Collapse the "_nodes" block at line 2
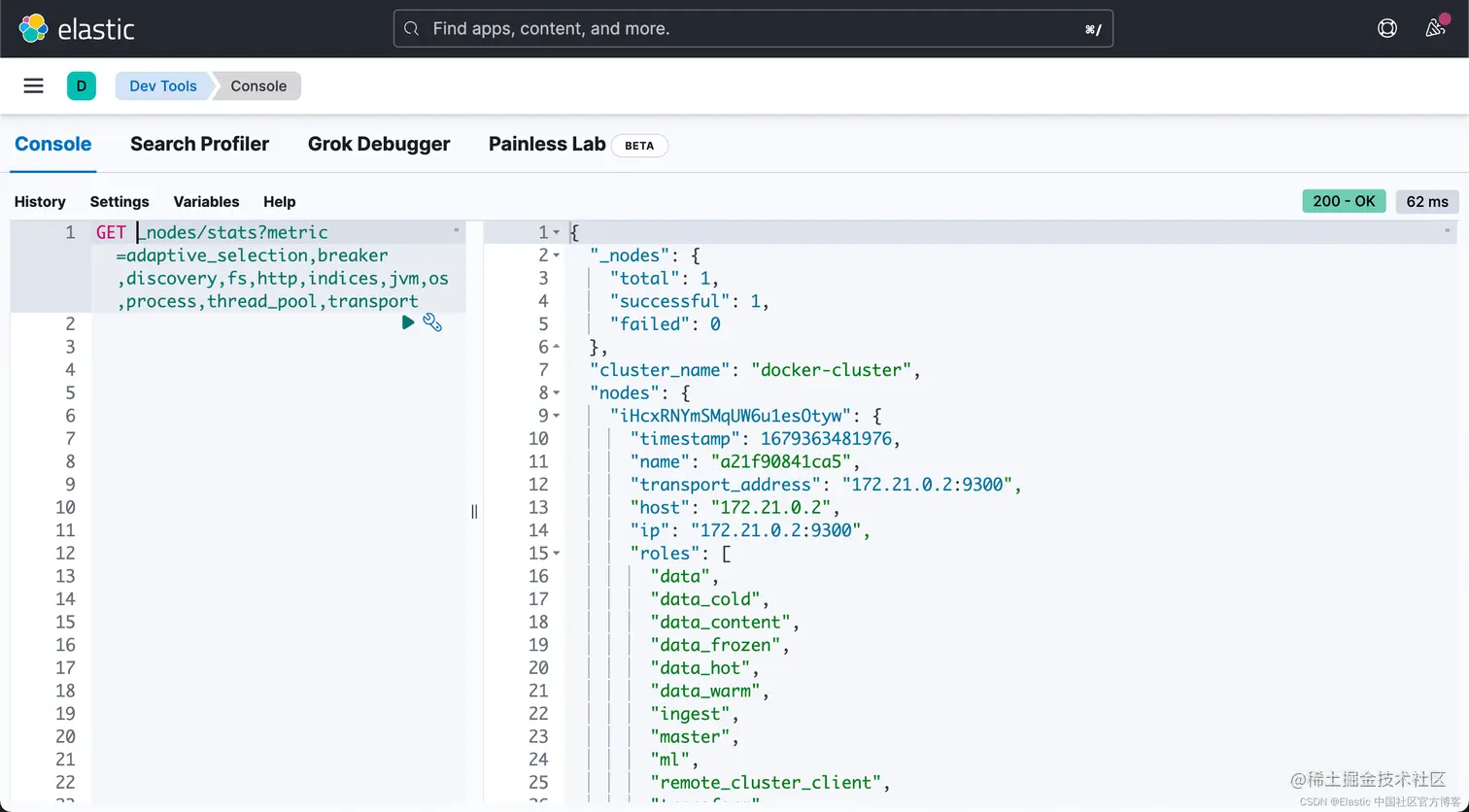The height and width of the screenshot is (812, 1469). coord(556,255)
